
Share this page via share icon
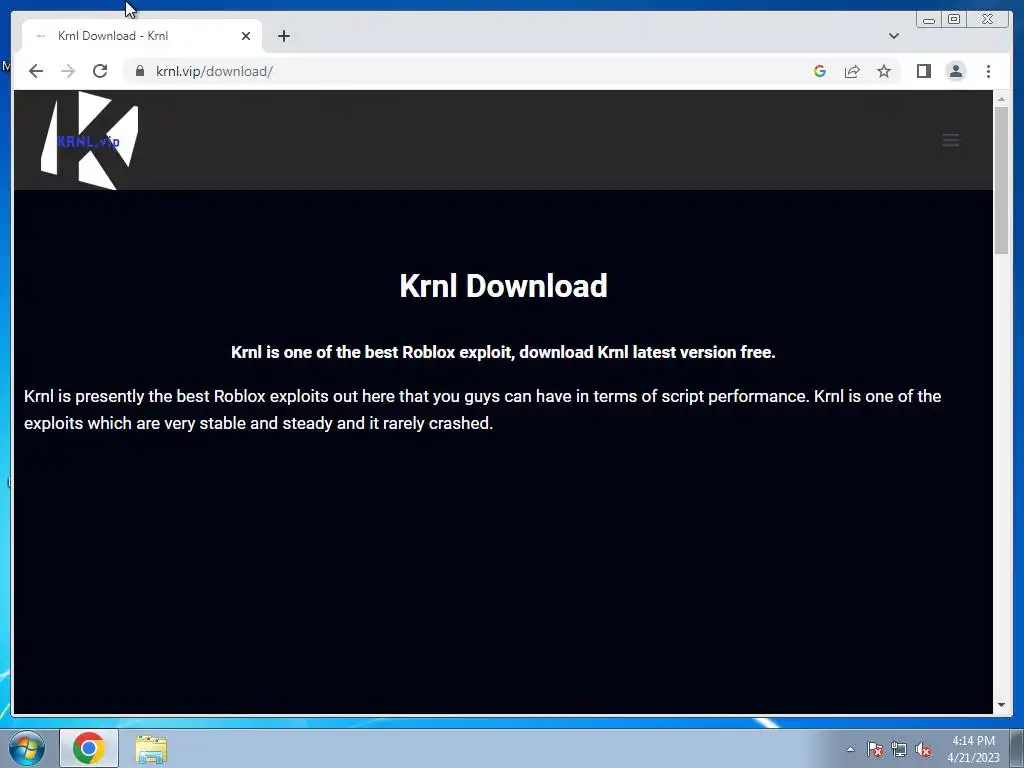click(x=852, y=71)
